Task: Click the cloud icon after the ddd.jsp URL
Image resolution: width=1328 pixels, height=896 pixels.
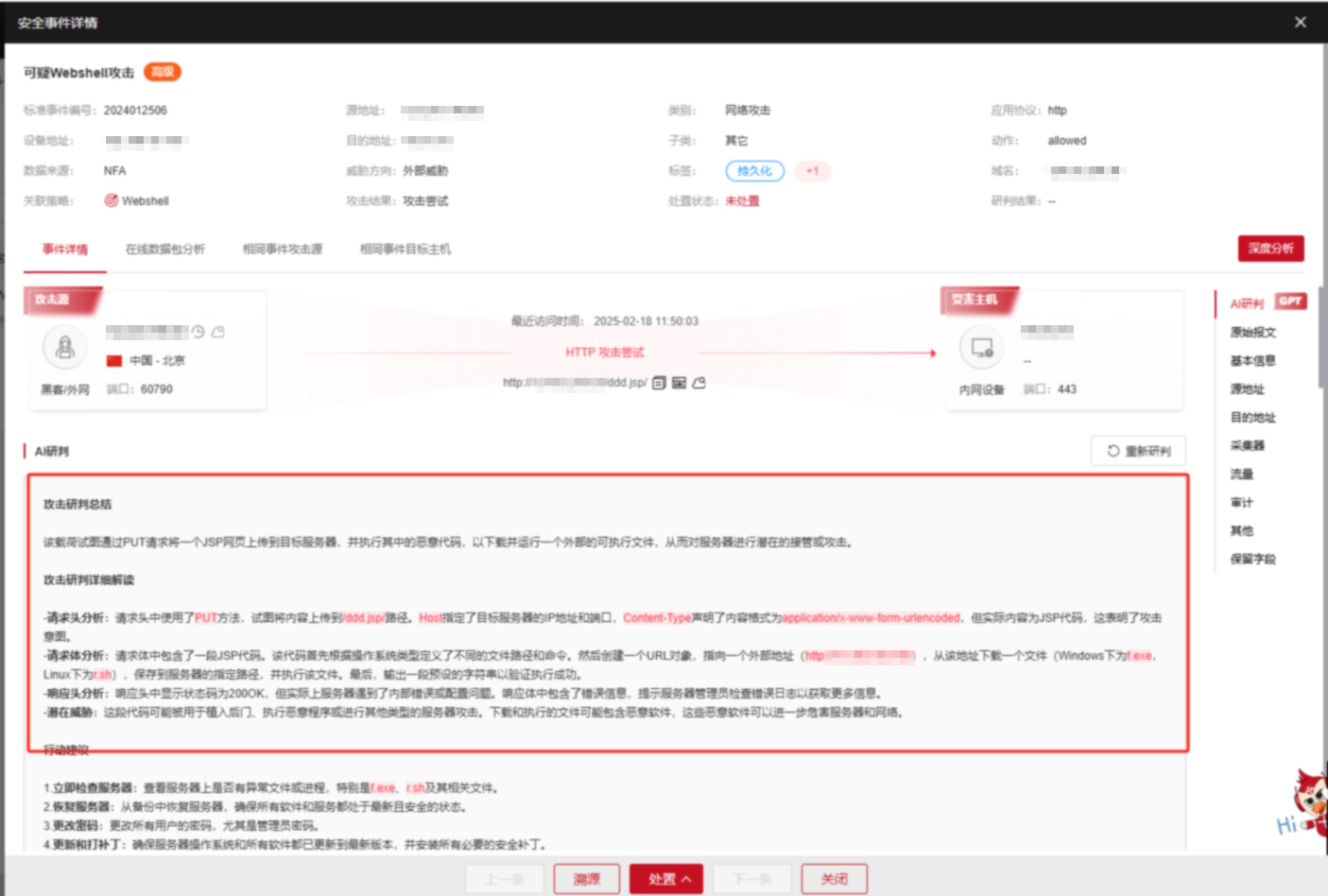Action: coord(699,383)
